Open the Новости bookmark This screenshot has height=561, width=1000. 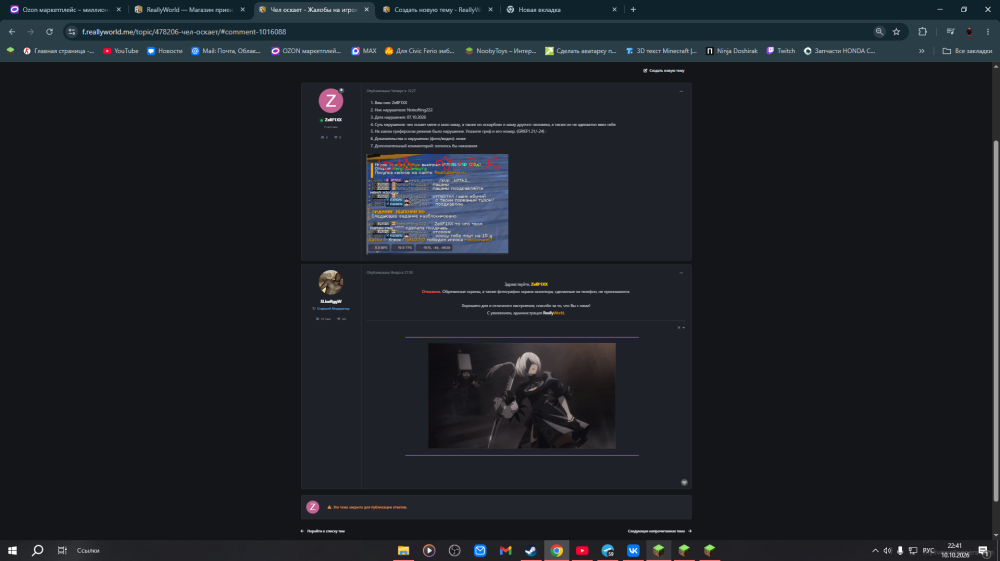click(165, 50)
